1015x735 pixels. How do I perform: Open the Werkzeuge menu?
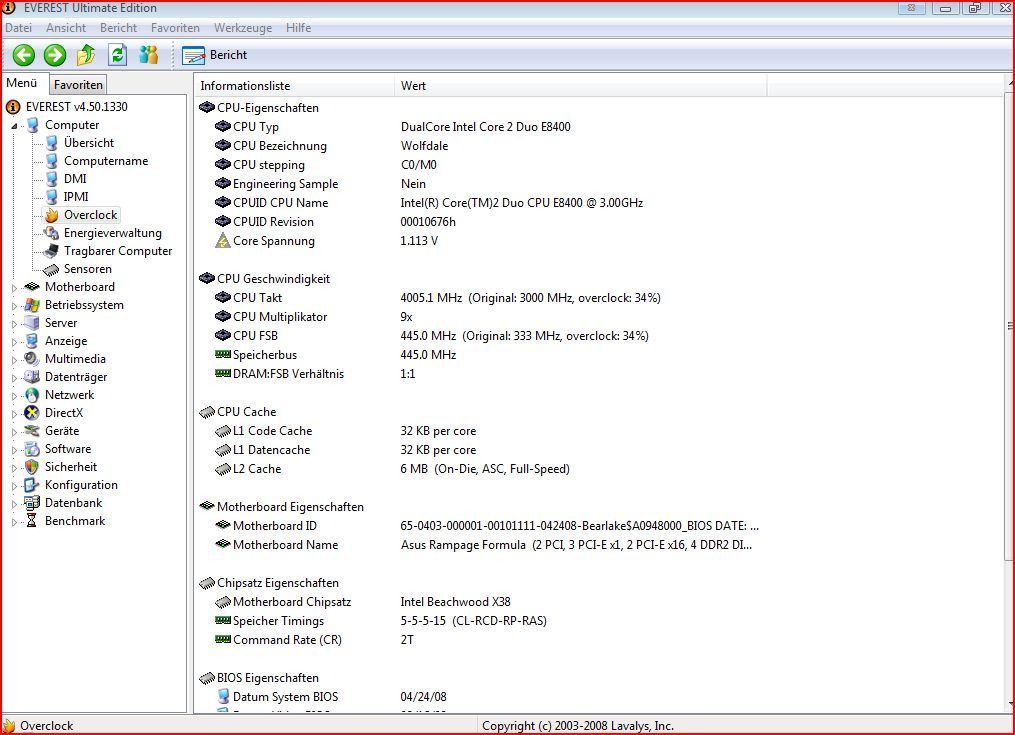point(243,28)
